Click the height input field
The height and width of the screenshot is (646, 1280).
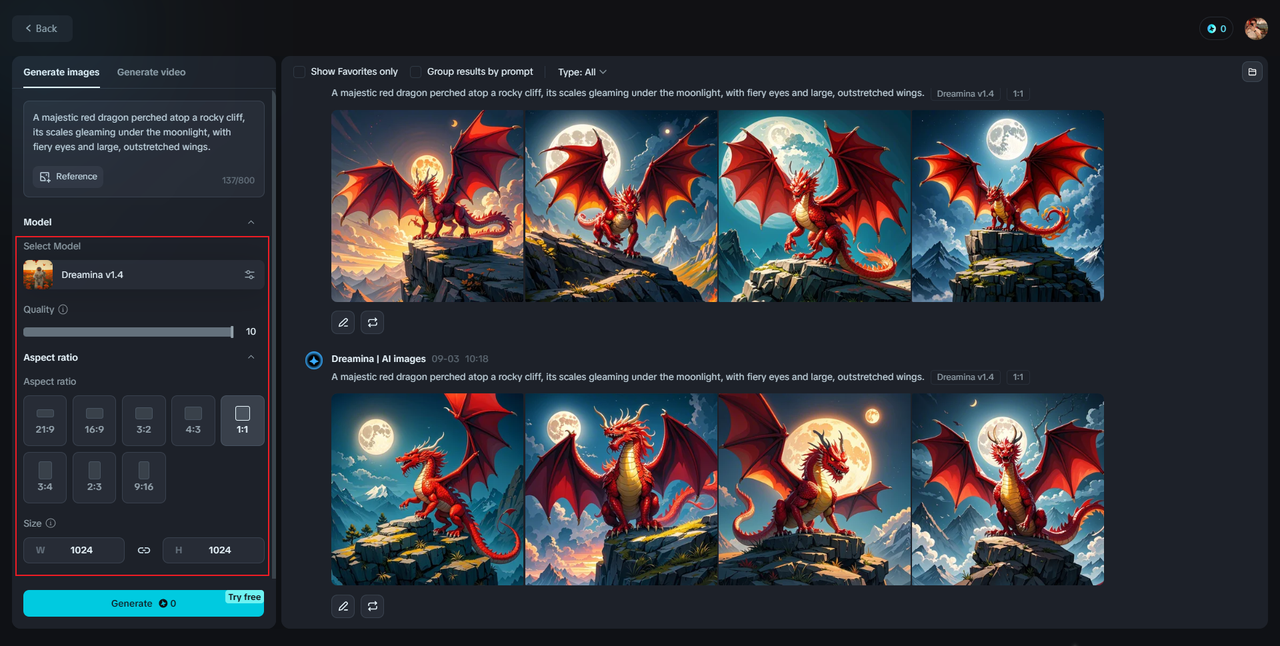(x=214, y=550)
